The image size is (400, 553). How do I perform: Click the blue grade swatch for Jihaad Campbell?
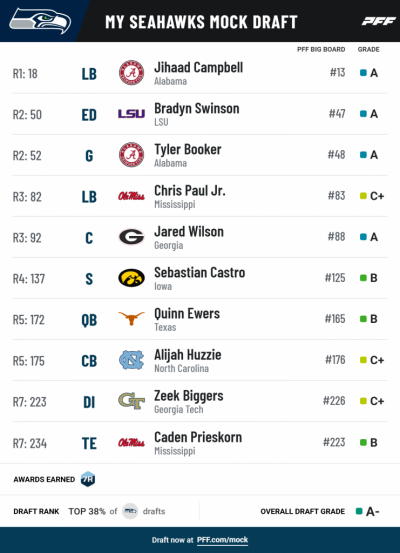[363, 73]
